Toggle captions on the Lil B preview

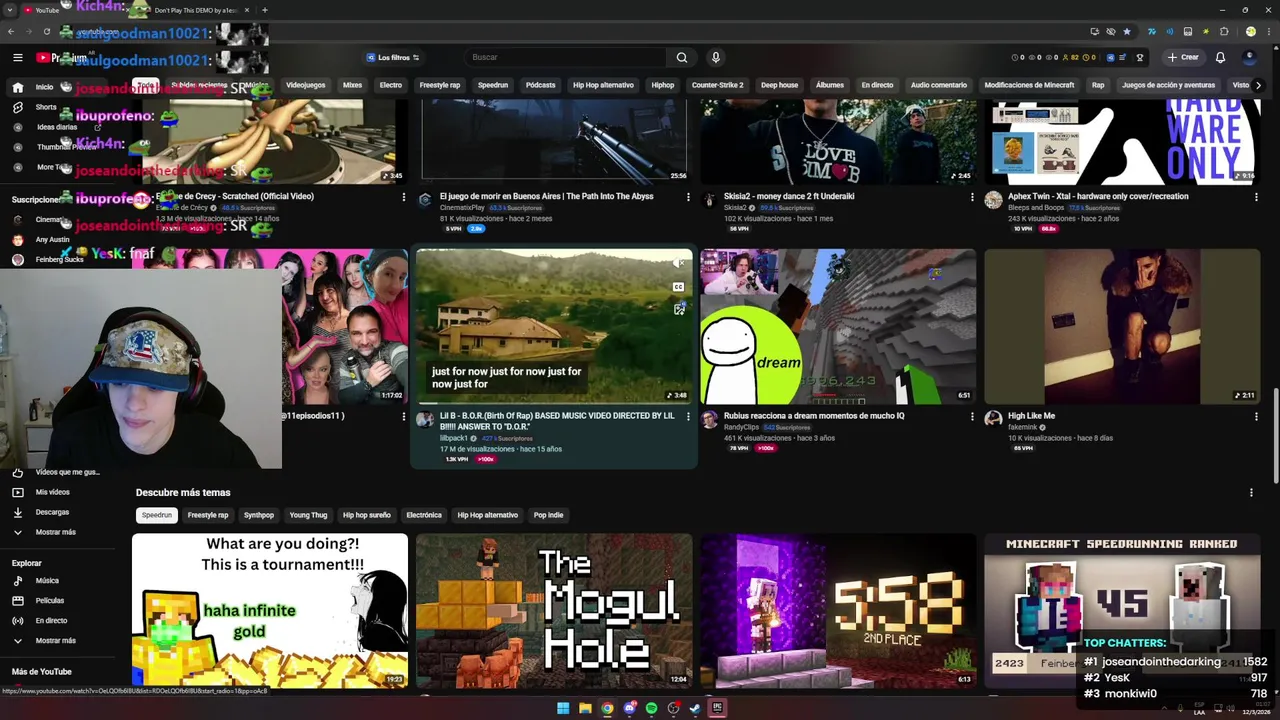(x=679, y=287)
